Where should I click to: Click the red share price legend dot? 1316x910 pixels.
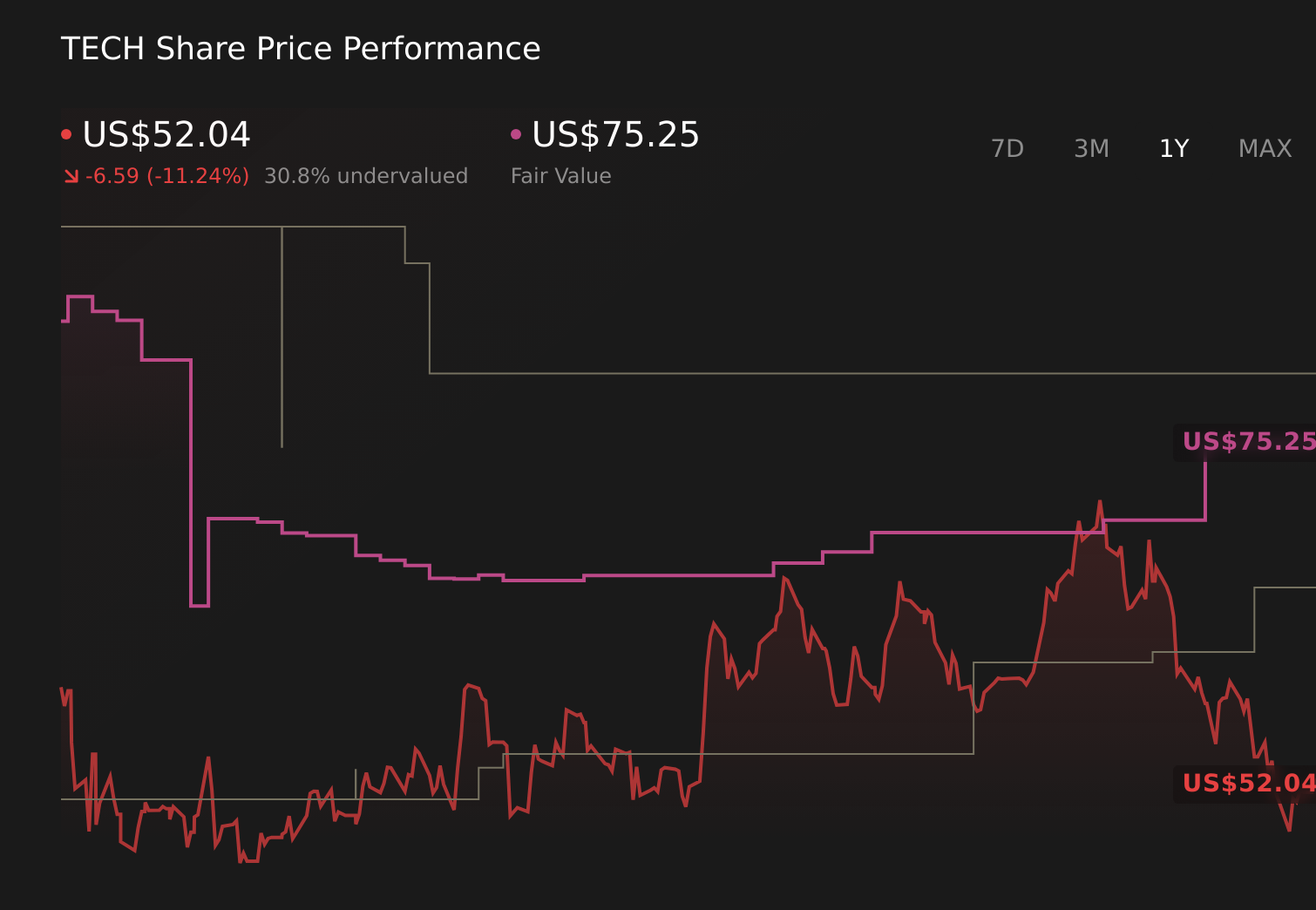pyautogui.click(x=66, y=132)
